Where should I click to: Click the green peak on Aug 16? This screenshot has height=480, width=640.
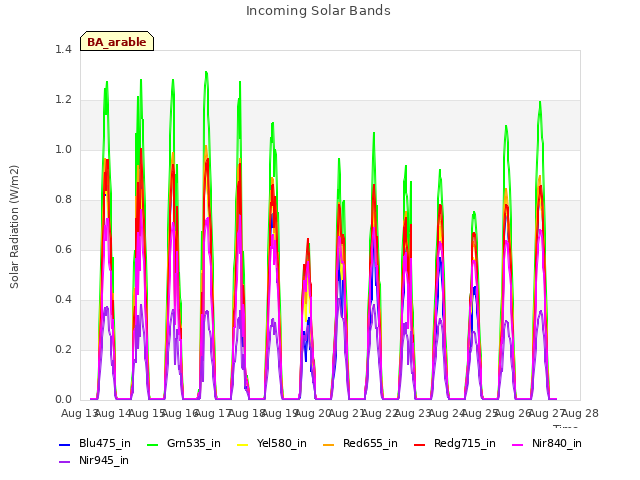(x=207, y=73)
